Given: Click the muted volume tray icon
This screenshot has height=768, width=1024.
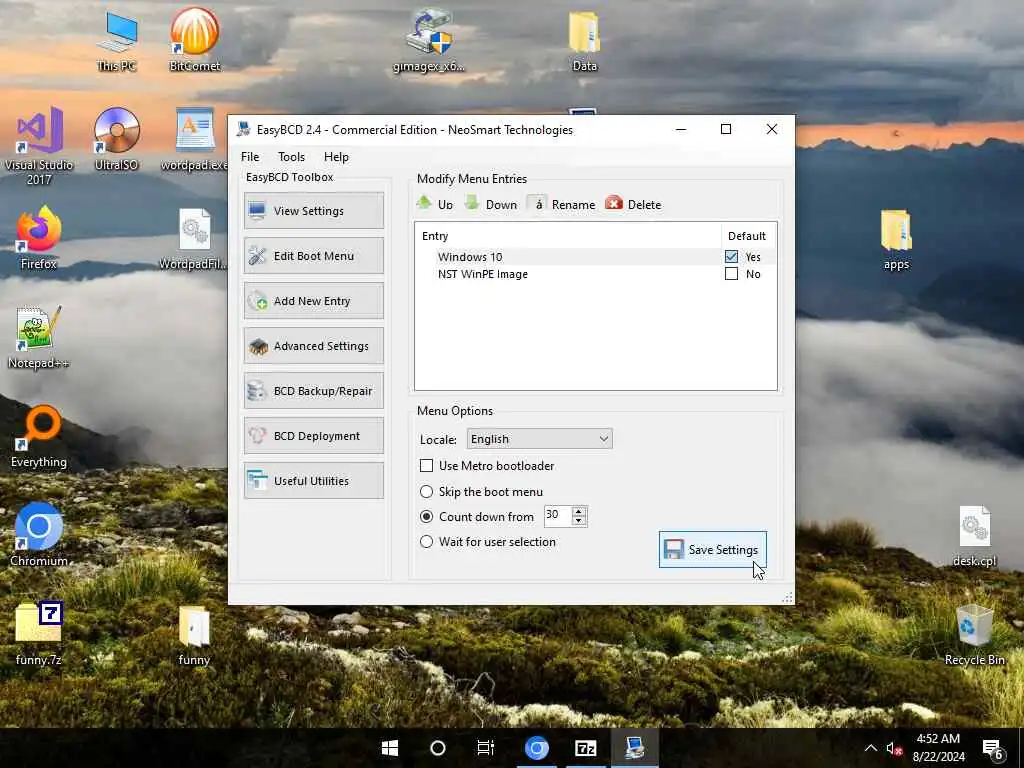Looking at the screenshot, I should click(x=893, y=748).
